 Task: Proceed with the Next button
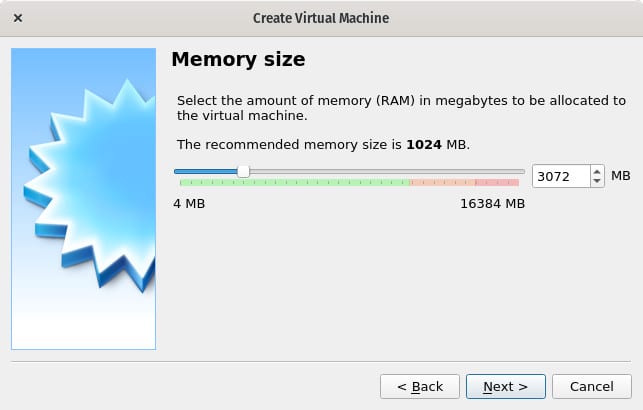506,386
